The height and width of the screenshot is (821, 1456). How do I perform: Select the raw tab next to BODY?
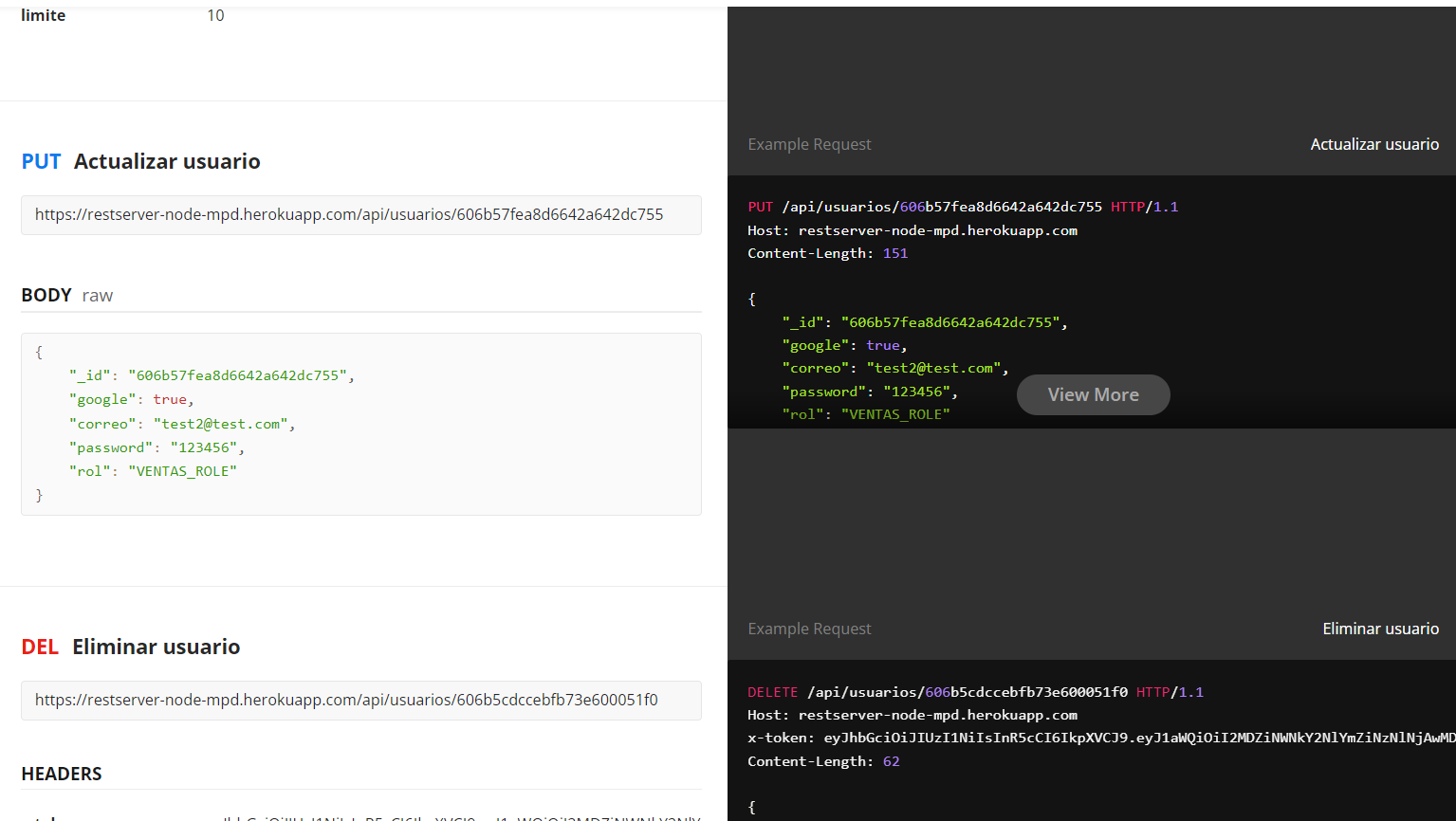click(x=97, y=295)
